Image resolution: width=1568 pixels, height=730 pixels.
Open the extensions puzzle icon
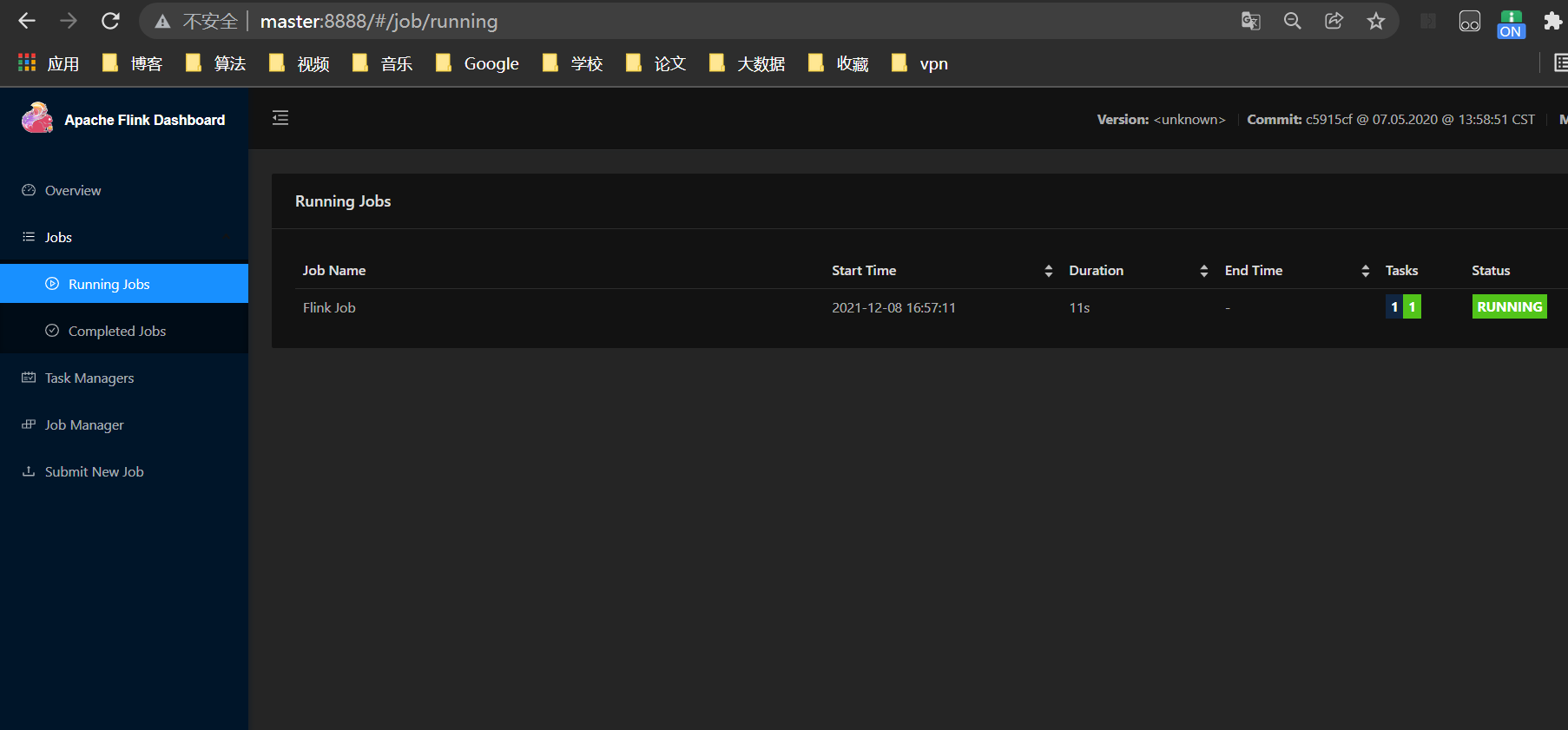pyautogui.click(x=1552, y=21)
